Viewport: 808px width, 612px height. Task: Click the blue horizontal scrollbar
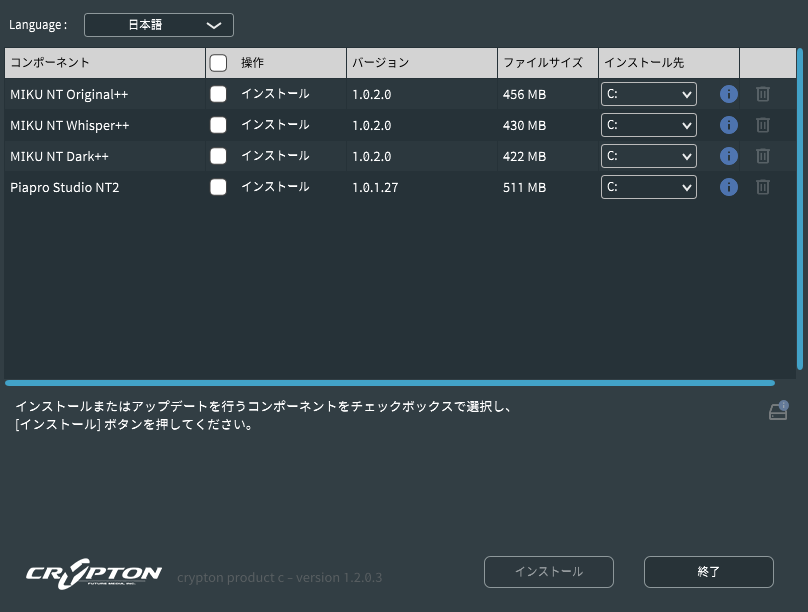(389, 382)
